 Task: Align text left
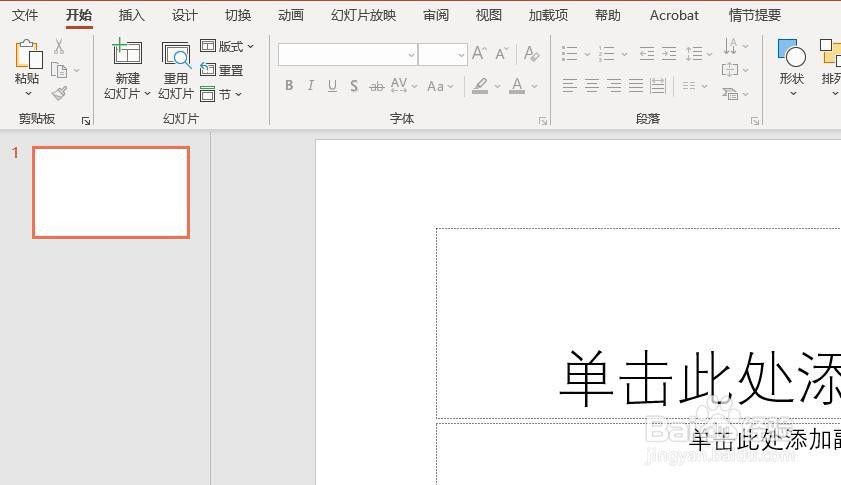point(570,85)
